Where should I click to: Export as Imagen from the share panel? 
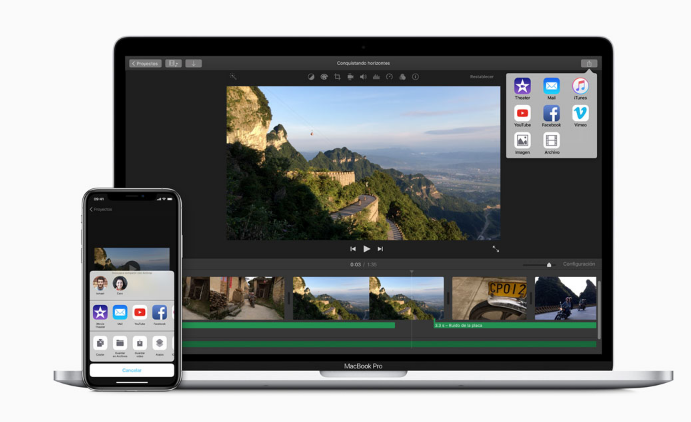[x=522, y=141]
